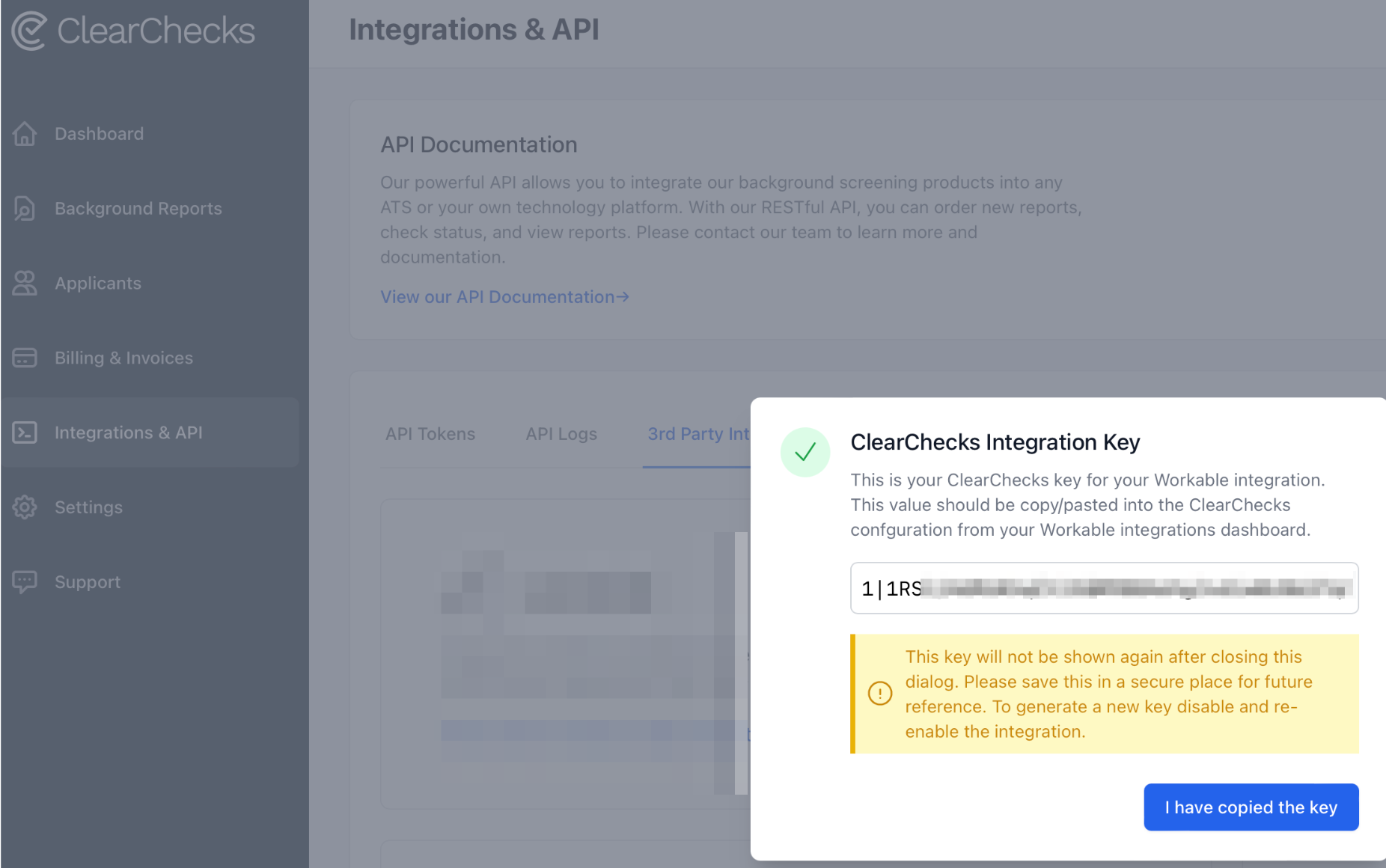
Task: Click the Support chat bubble icon
Action: pyautogui.click(x=25, y=582)
